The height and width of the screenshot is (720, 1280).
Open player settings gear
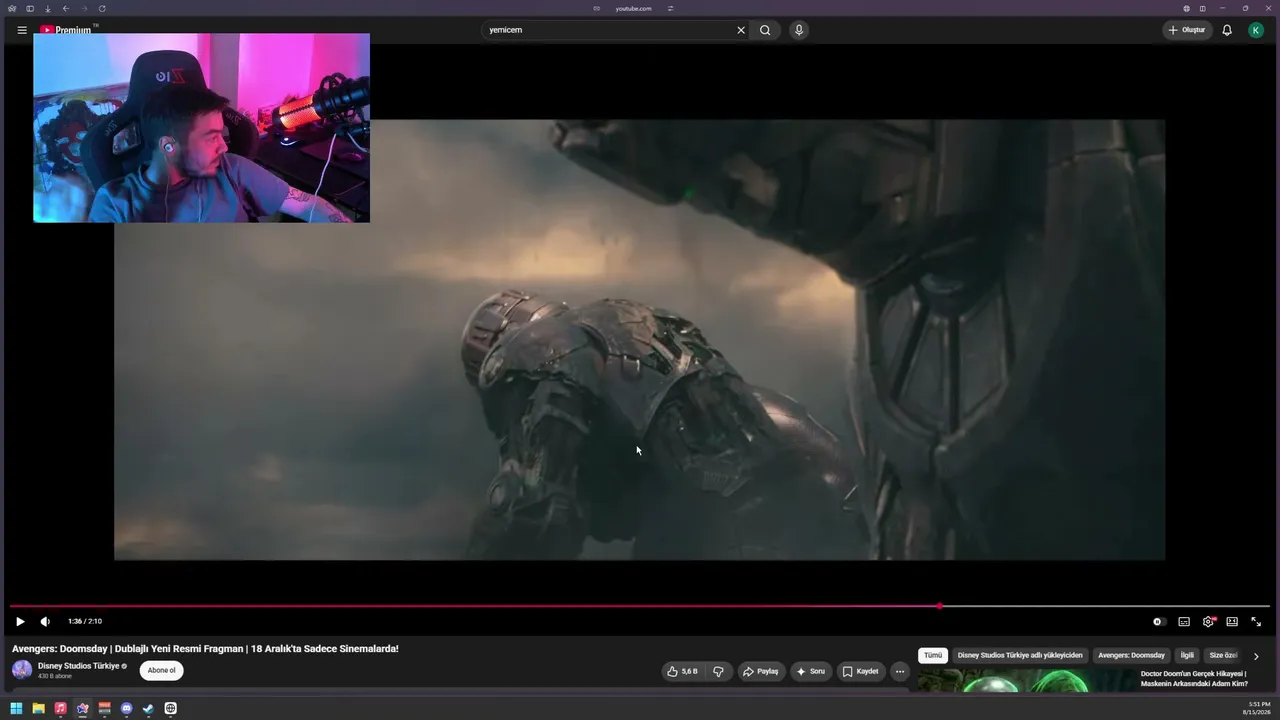pos(1208,621)
